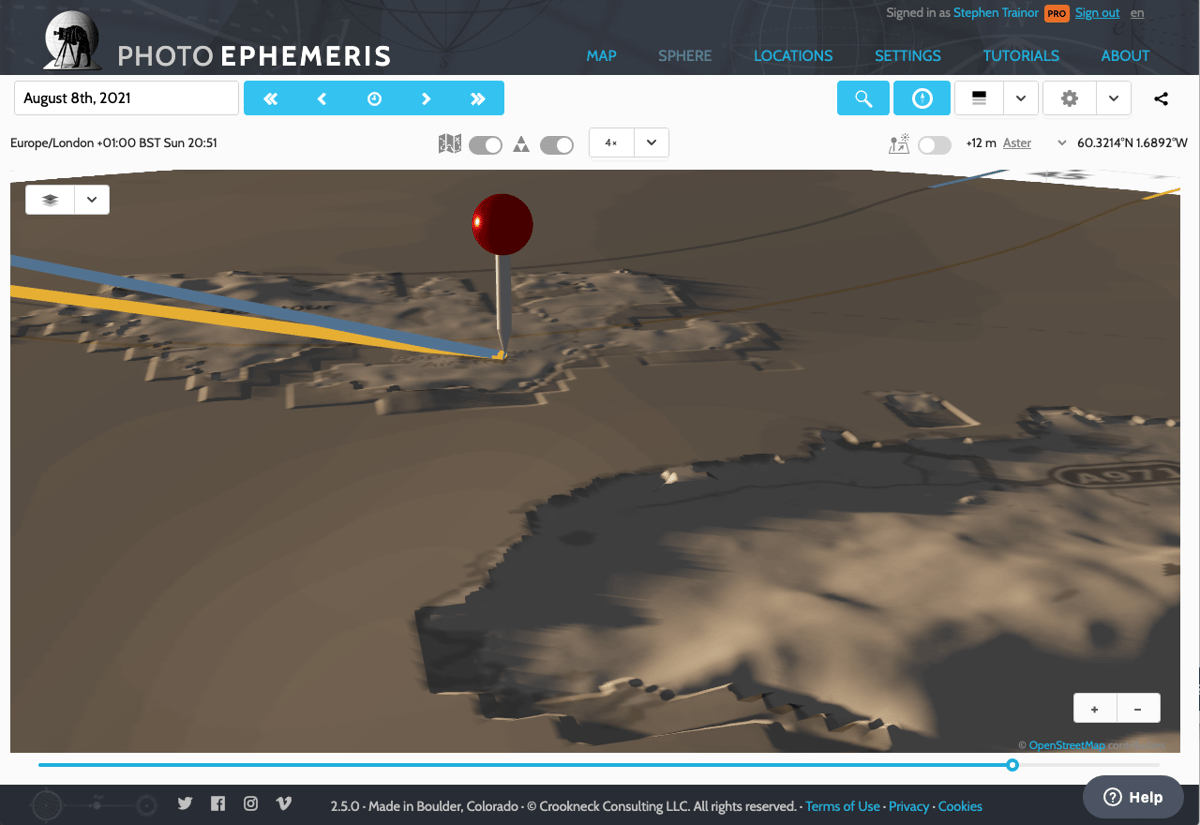Toggle the map overlay switch

pyautogui.click(x=485, y=144)
